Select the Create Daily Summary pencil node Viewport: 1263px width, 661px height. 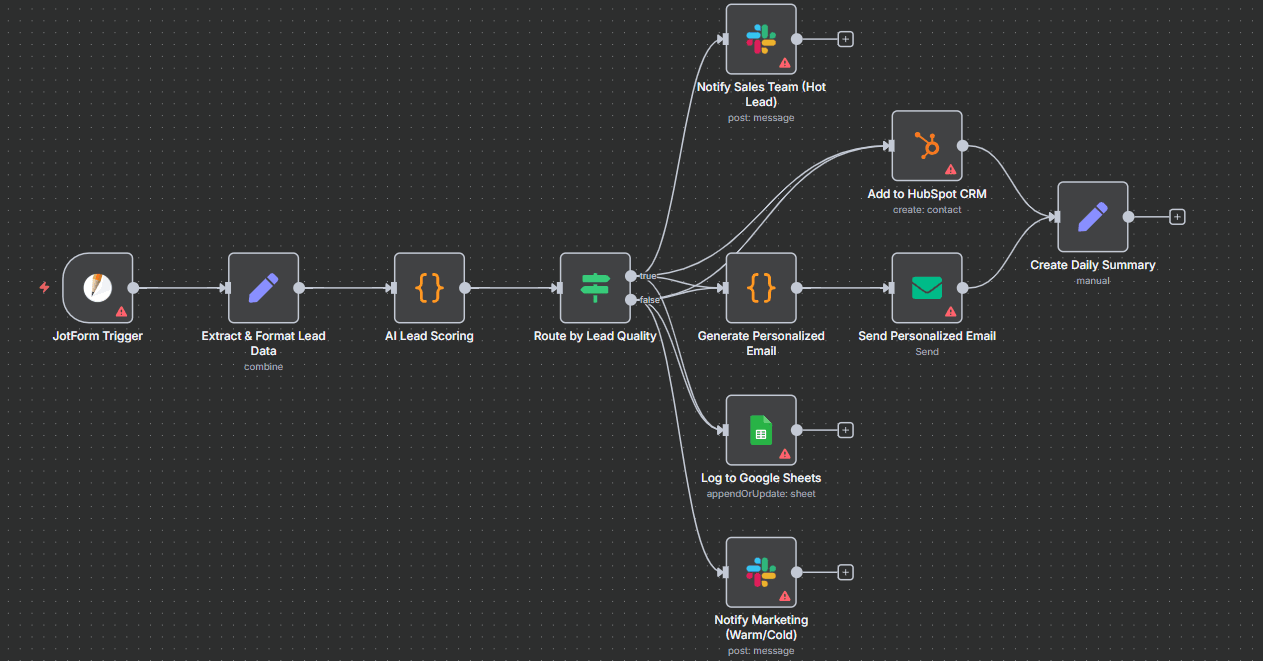click(x=1093, y=216)
